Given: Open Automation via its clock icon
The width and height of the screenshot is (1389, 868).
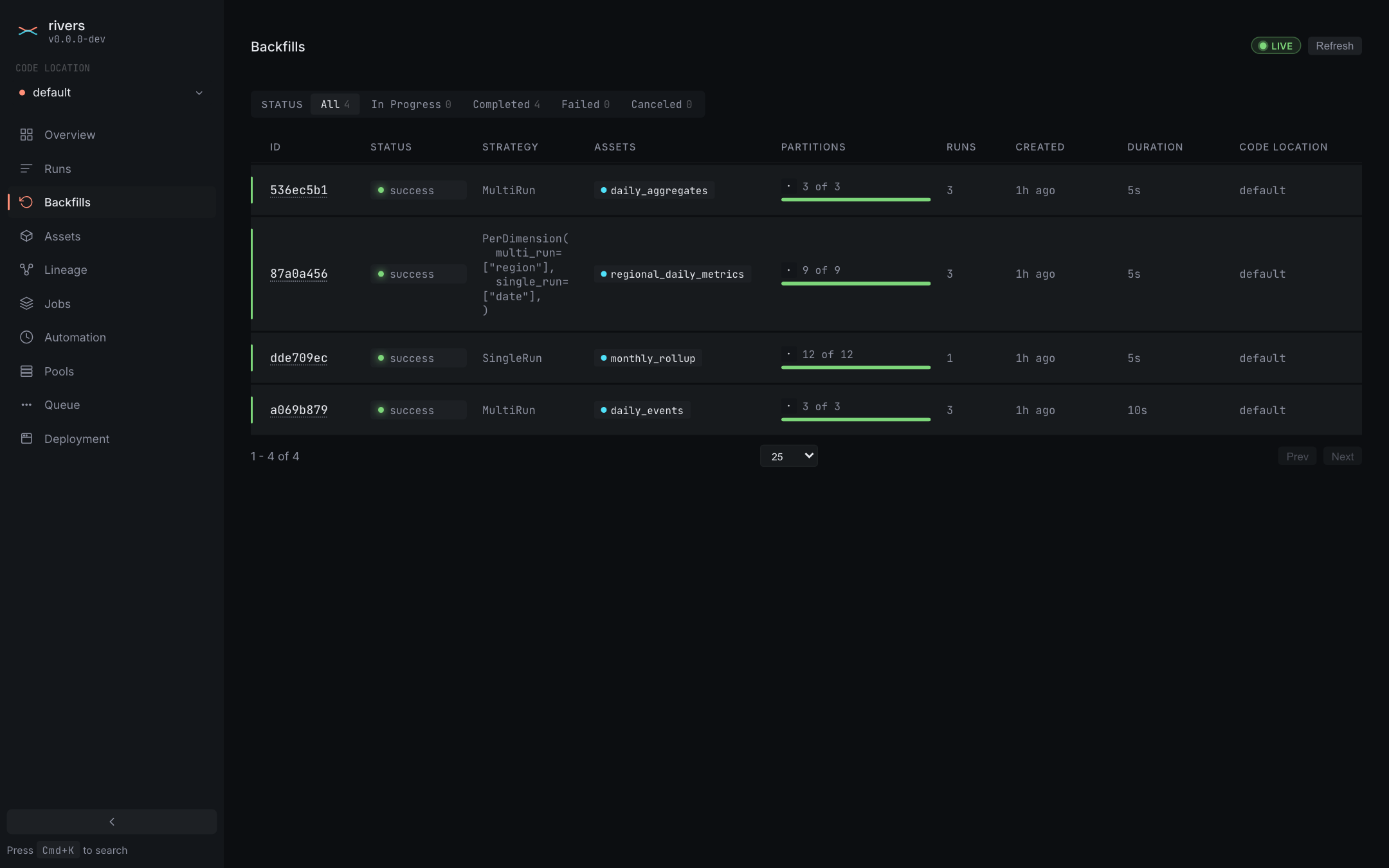Looking at the screenshot, I should click(x=26, y=338).
